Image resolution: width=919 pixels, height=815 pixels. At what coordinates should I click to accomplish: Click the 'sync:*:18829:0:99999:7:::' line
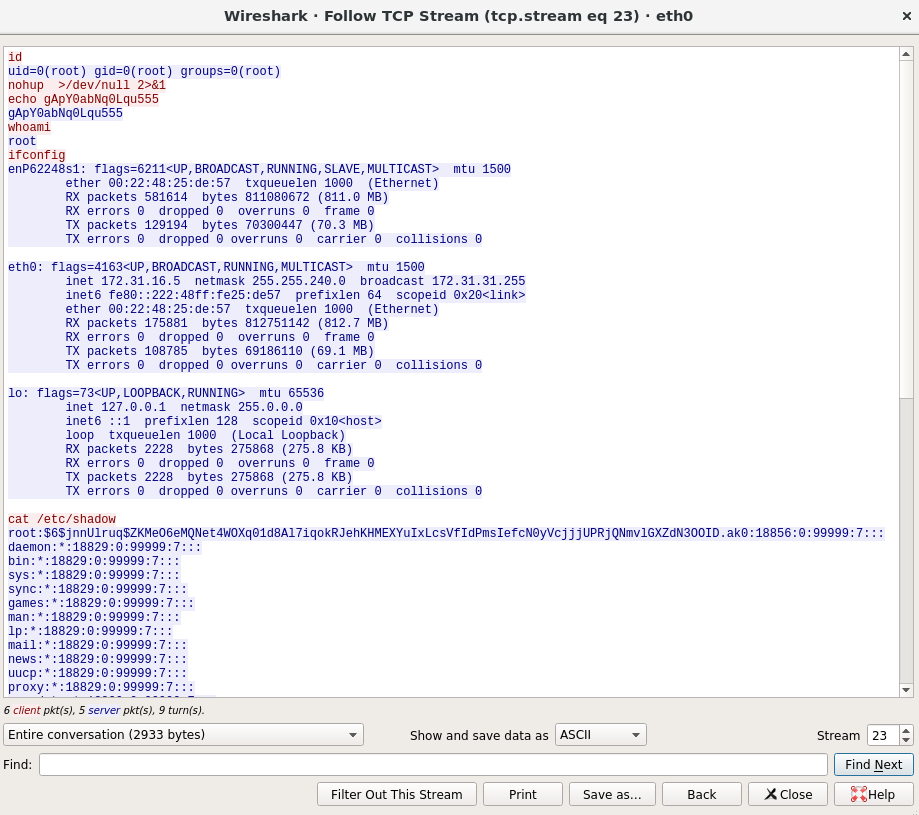[x=97, y=589]
